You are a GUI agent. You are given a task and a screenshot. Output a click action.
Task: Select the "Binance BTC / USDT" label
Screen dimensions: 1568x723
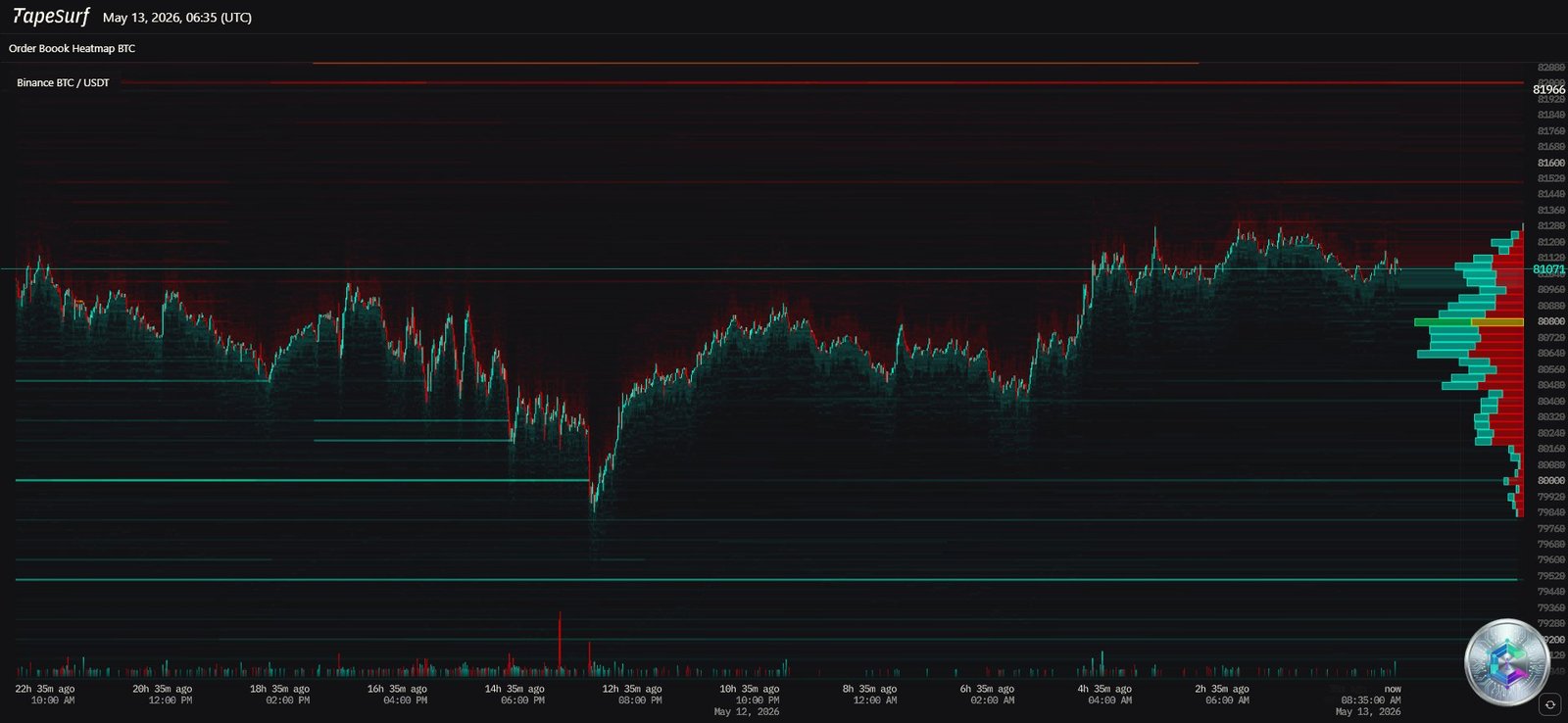click(x=63, y=83)
